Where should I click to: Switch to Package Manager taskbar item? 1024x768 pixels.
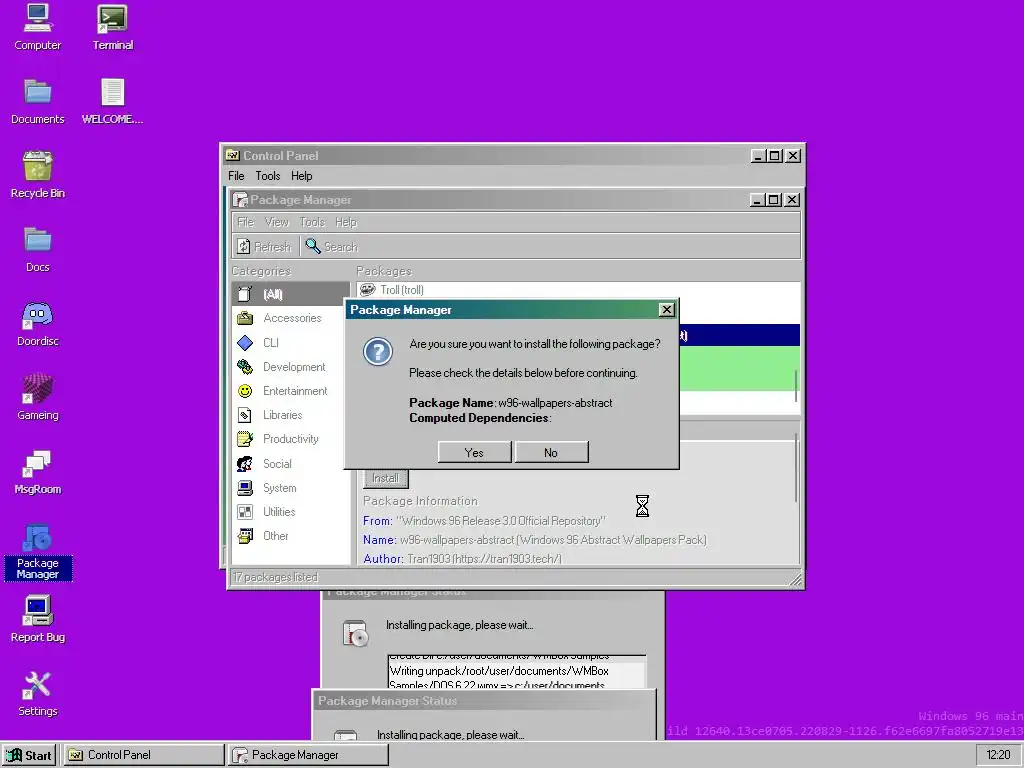point(308,755)
